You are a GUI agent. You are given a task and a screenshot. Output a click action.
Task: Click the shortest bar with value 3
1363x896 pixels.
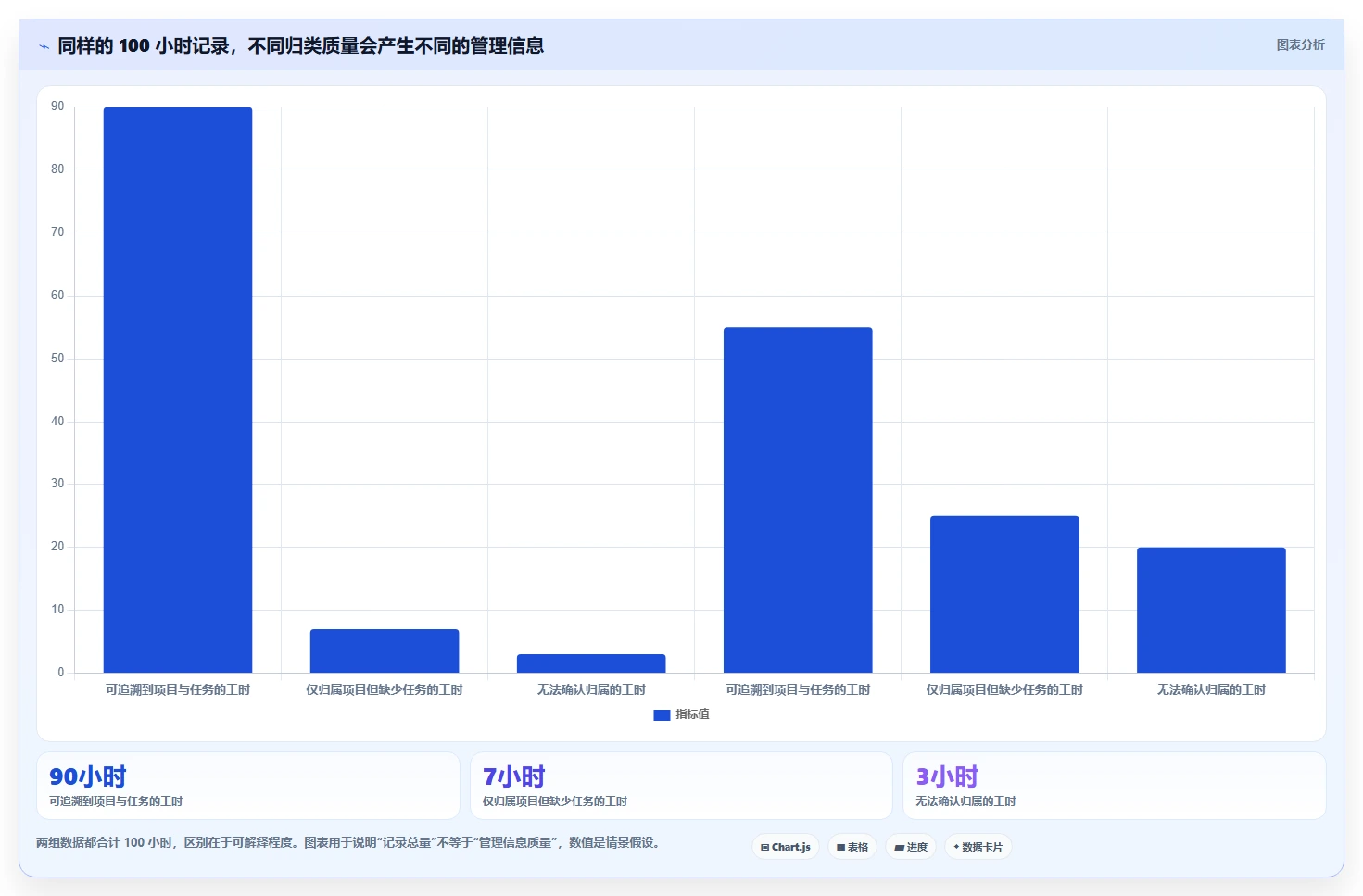591,663
